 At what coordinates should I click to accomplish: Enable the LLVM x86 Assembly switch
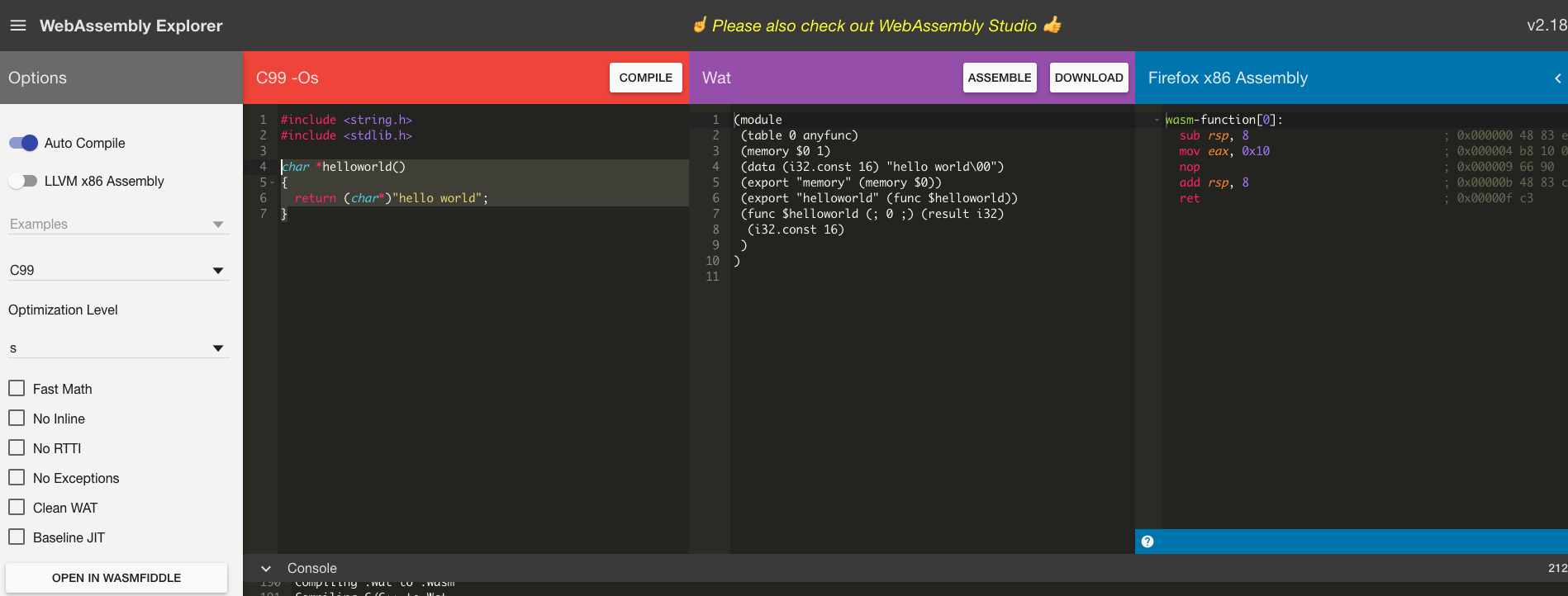(x=23, y=181)
